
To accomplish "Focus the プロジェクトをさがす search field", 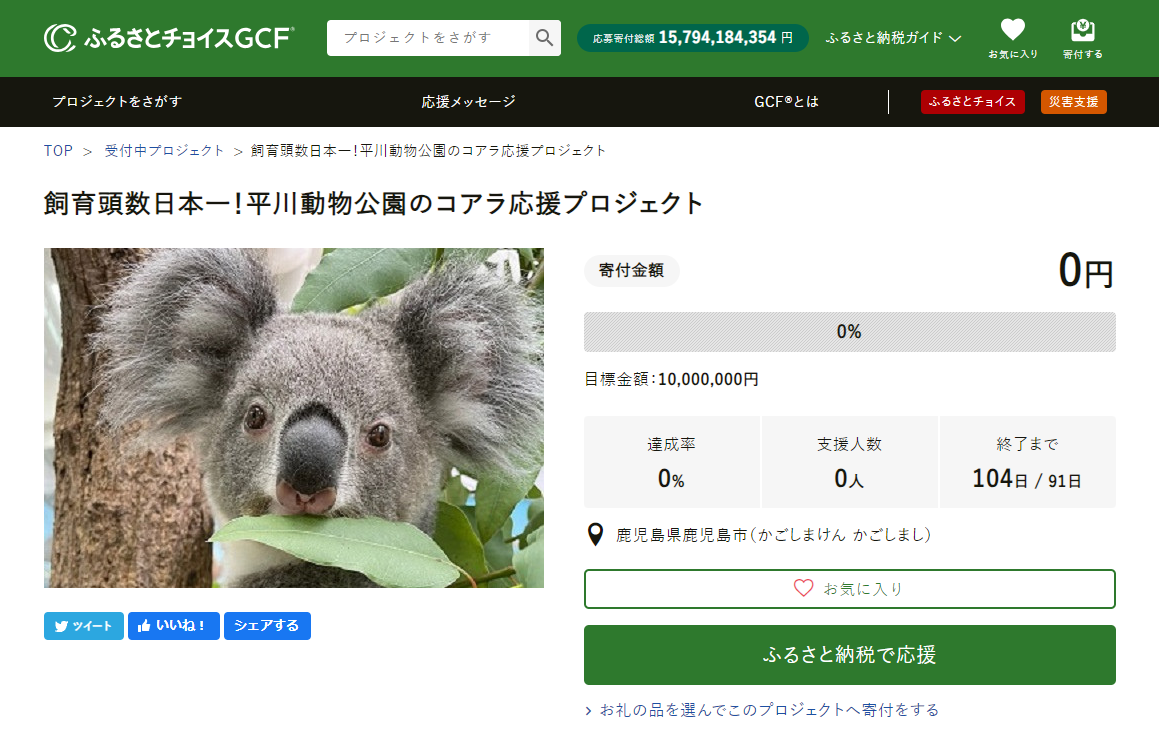I will [x=427, y=38].
